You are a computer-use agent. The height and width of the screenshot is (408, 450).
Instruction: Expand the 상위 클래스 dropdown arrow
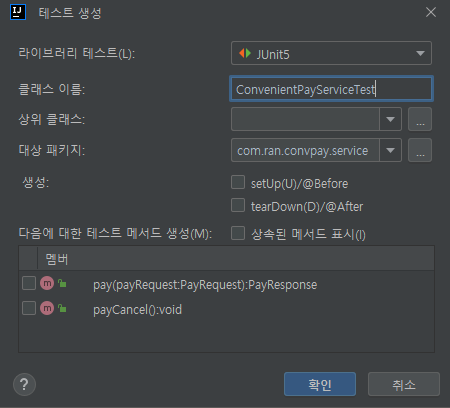click(390, 119)
